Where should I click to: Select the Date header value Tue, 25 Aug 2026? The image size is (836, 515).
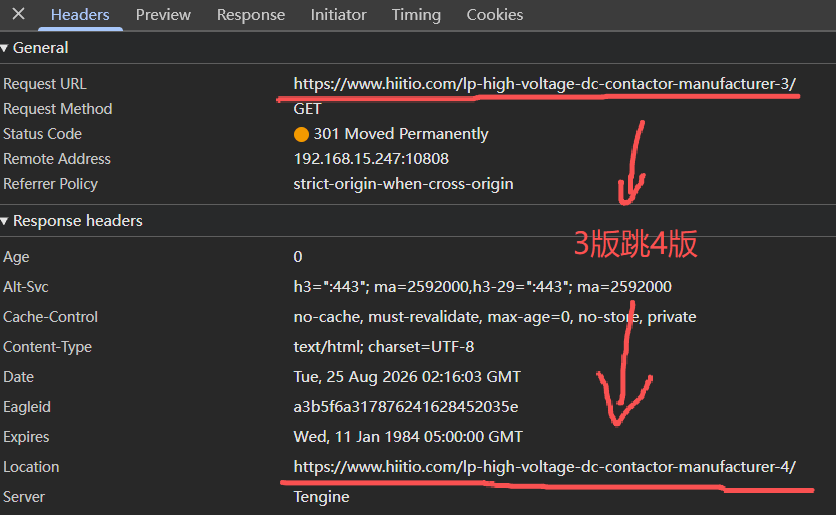click(407, 377)
